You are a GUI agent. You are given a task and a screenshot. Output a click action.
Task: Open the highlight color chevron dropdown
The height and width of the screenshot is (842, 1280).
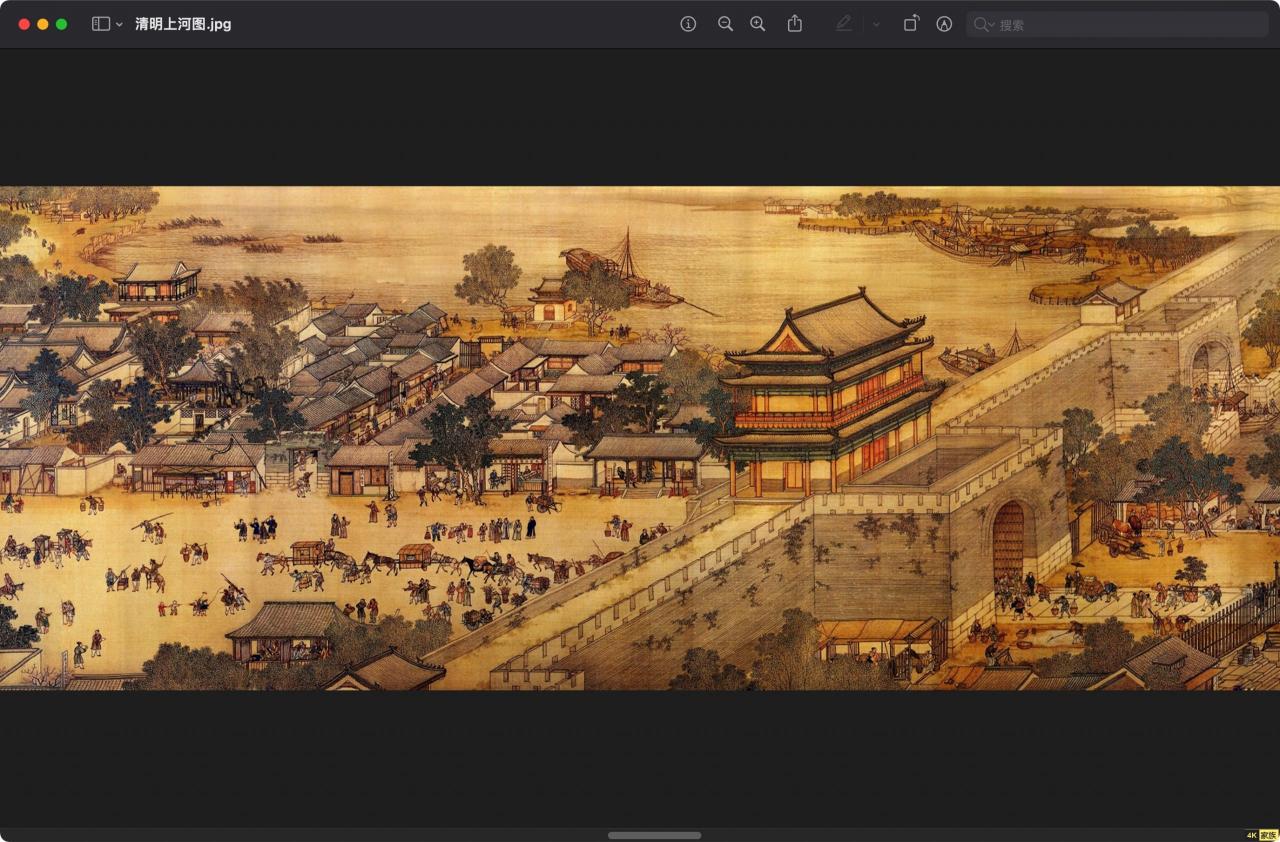(x=874, y=23)
